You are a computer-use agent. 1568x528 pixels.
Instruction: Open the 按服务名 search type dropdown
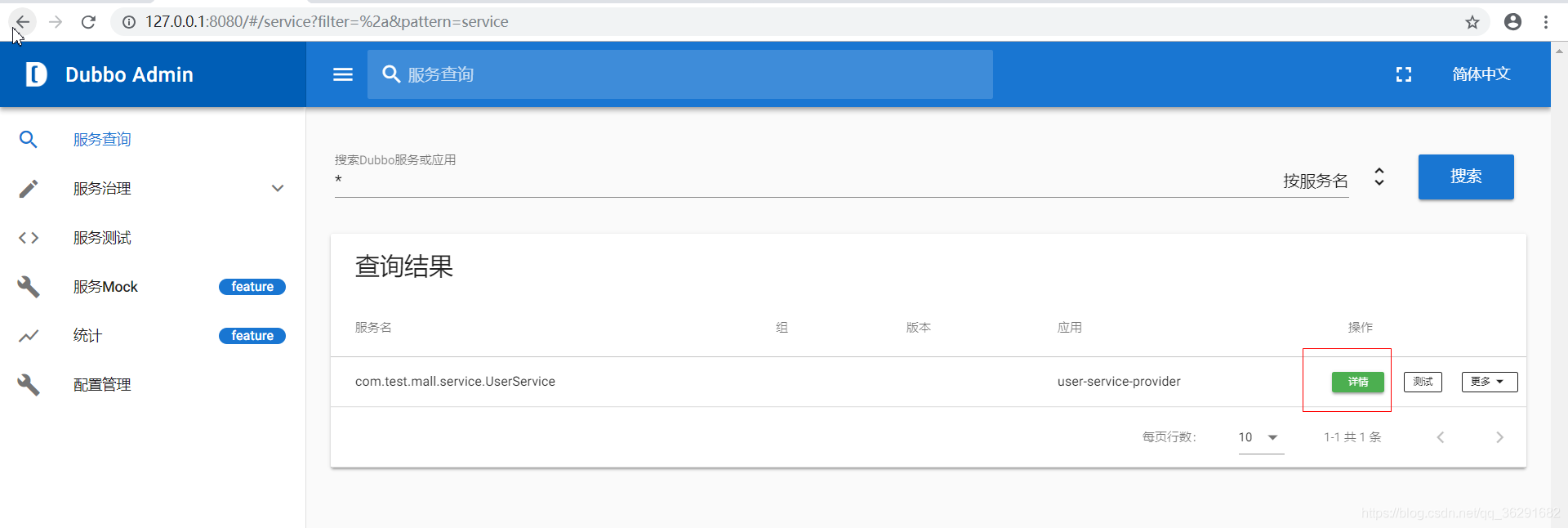(x=1334, y=180)
